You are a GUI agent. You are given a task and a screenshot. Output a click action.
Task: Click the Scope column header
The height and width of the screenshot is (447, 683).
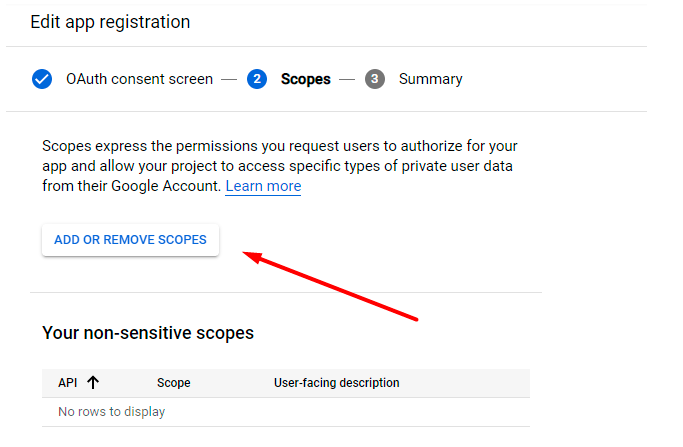click(173, 382)
